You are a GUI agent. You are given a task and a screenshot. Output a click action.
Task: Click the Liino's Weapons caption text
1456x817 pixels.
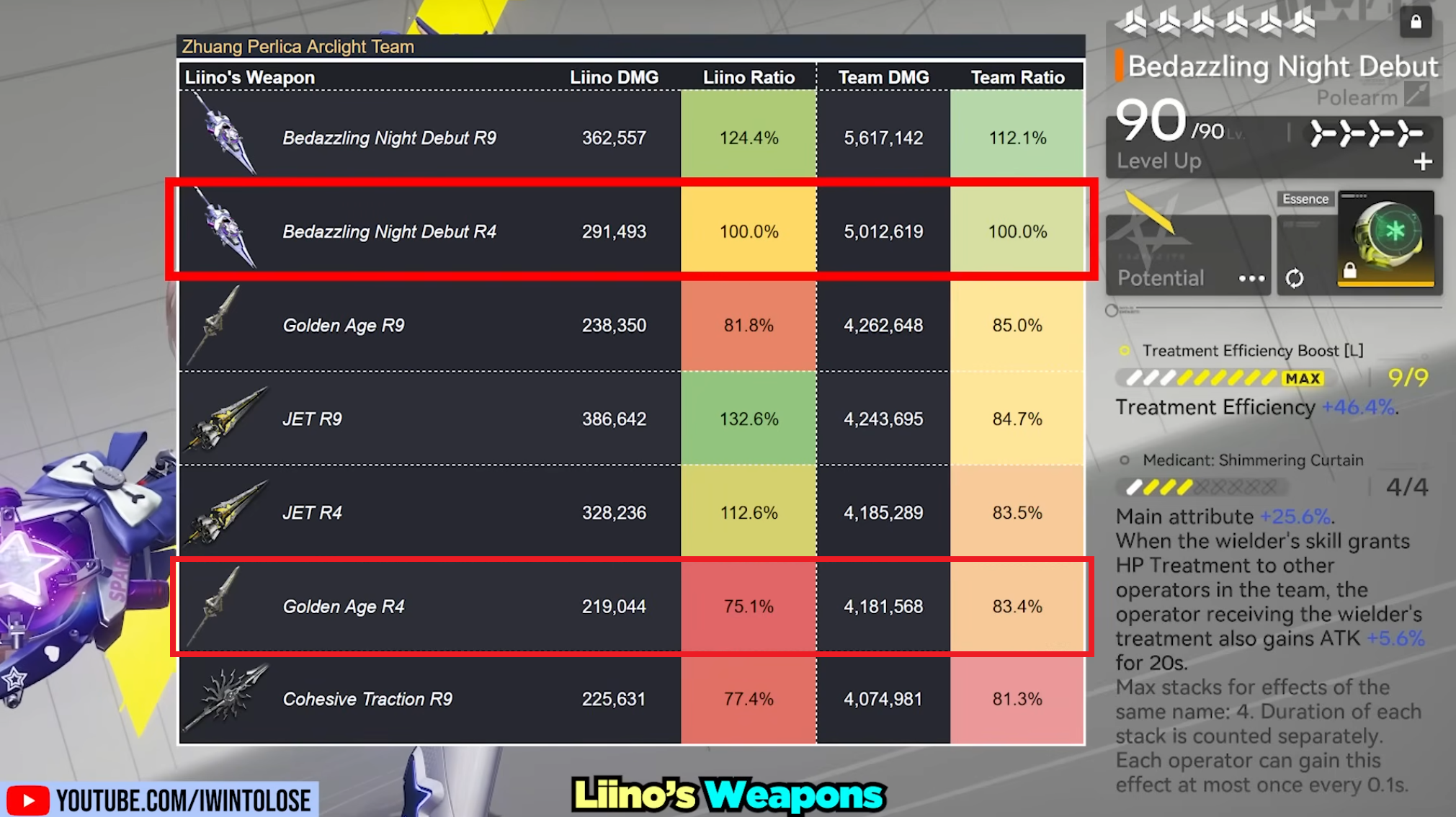(728, 795)
